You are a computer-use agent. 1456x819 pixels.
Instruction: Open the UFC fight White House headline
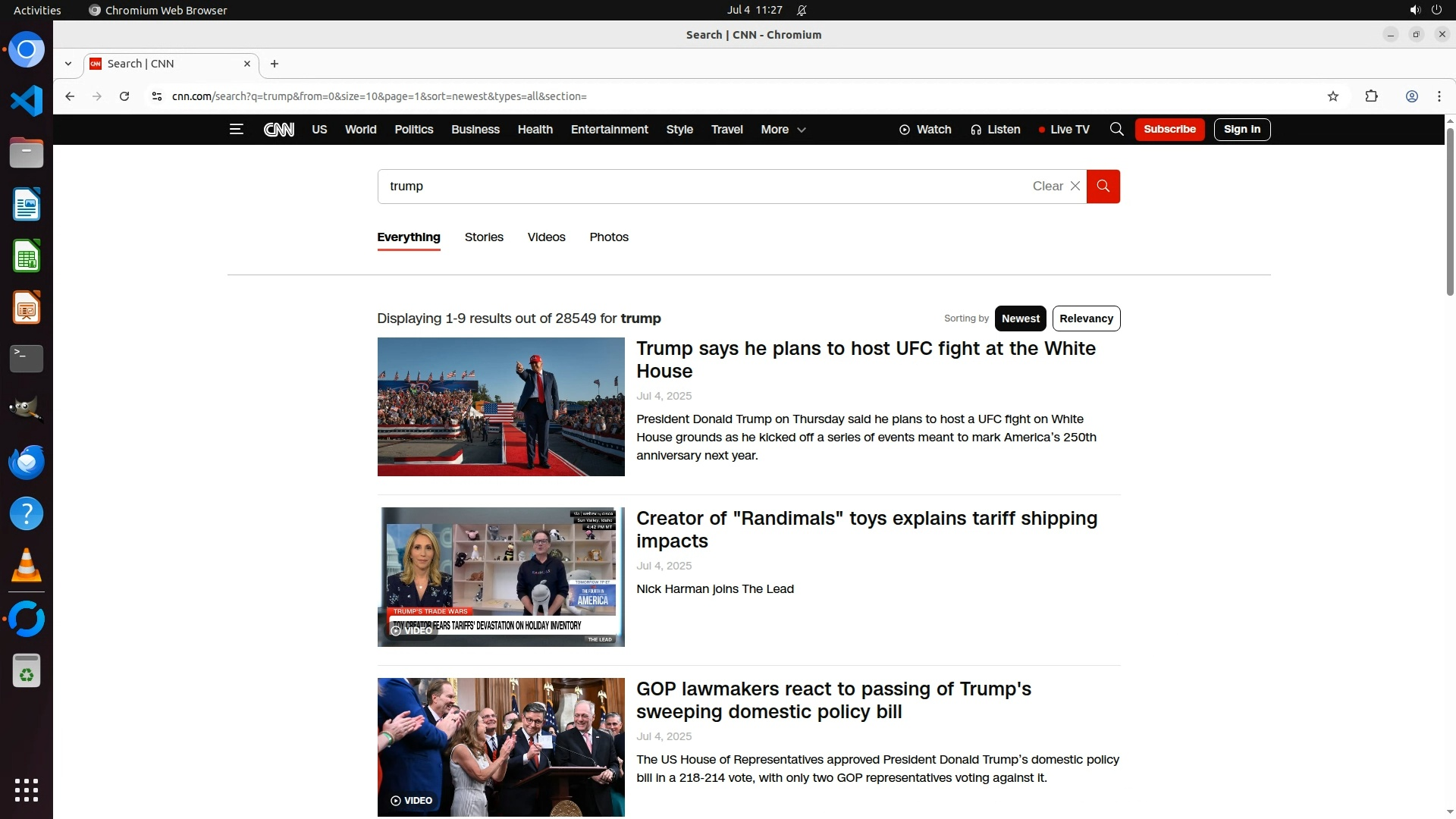[865, 359]
